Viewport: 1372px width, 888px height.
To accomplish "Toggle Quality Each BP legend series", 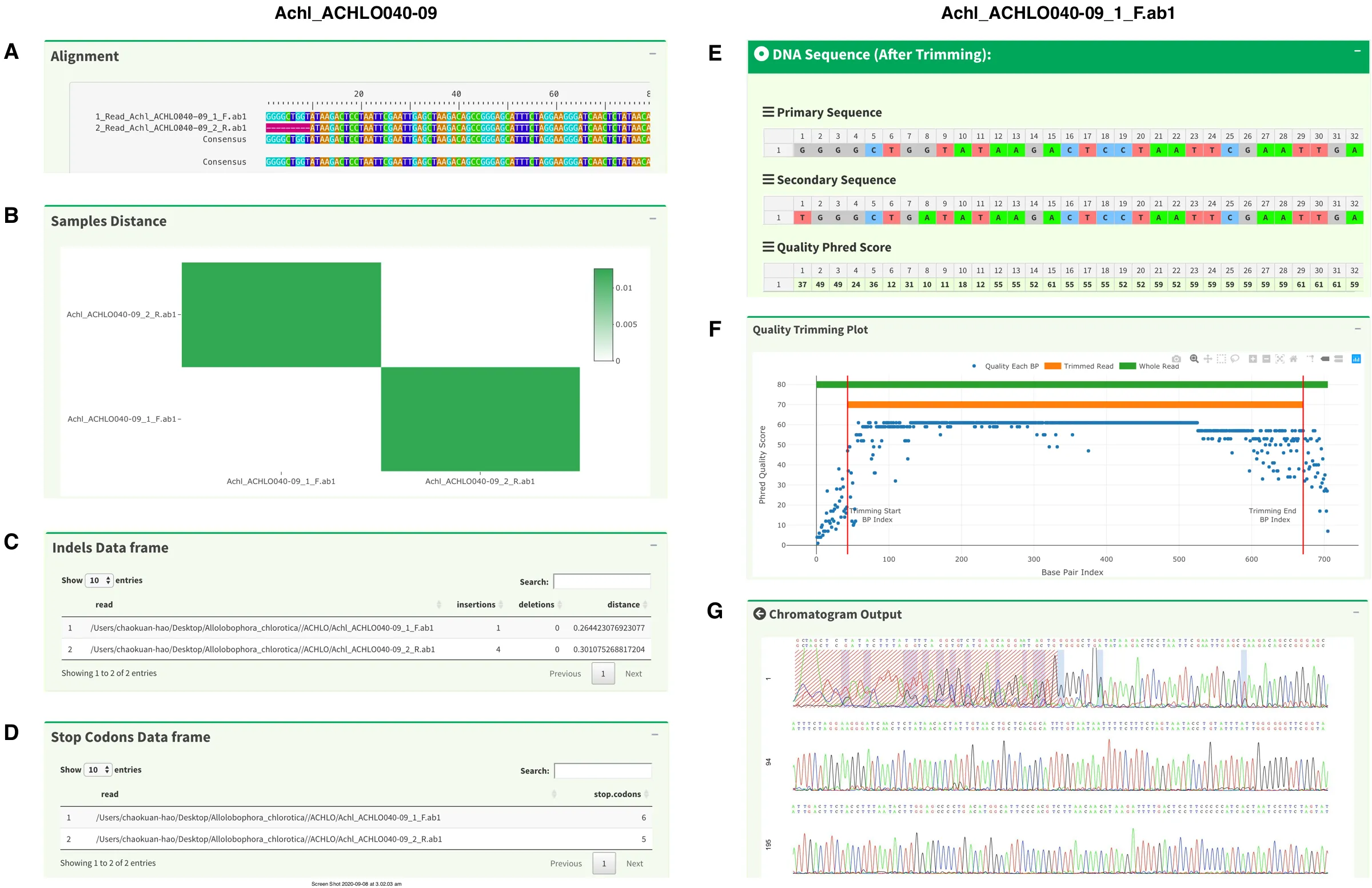I will (x=1006, y=366).
